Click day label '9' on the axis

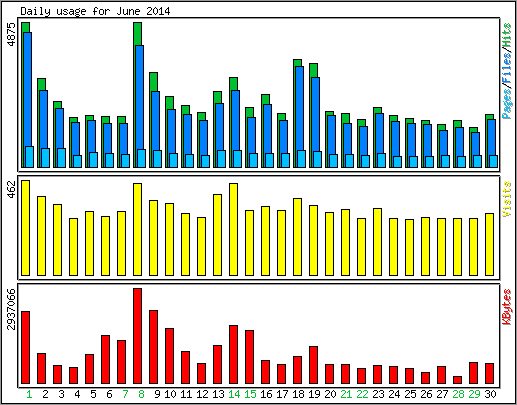pos(157,394)
